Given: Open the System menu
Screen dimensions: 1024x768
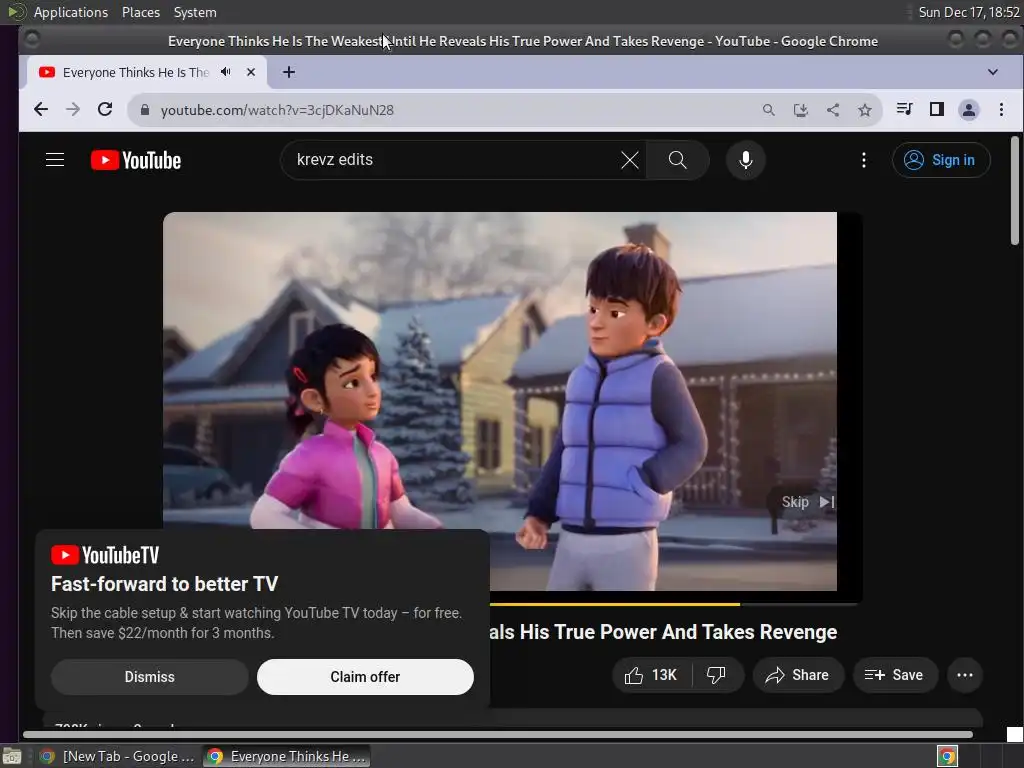Looking at the screenshot, I should coord(195,12).
